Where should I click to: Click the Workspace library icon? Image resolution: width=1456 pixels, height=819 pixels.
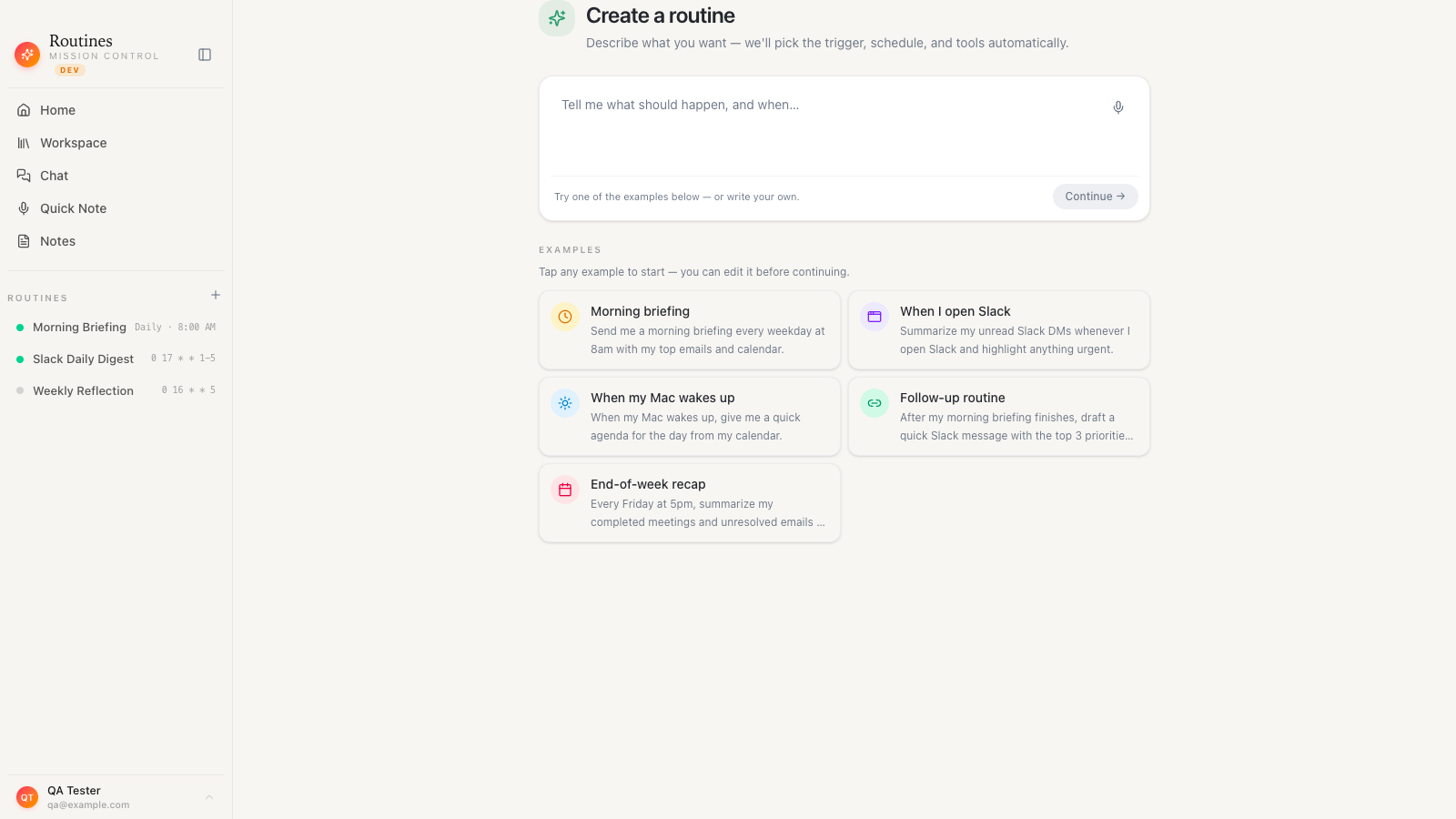(x=24, y=143)
